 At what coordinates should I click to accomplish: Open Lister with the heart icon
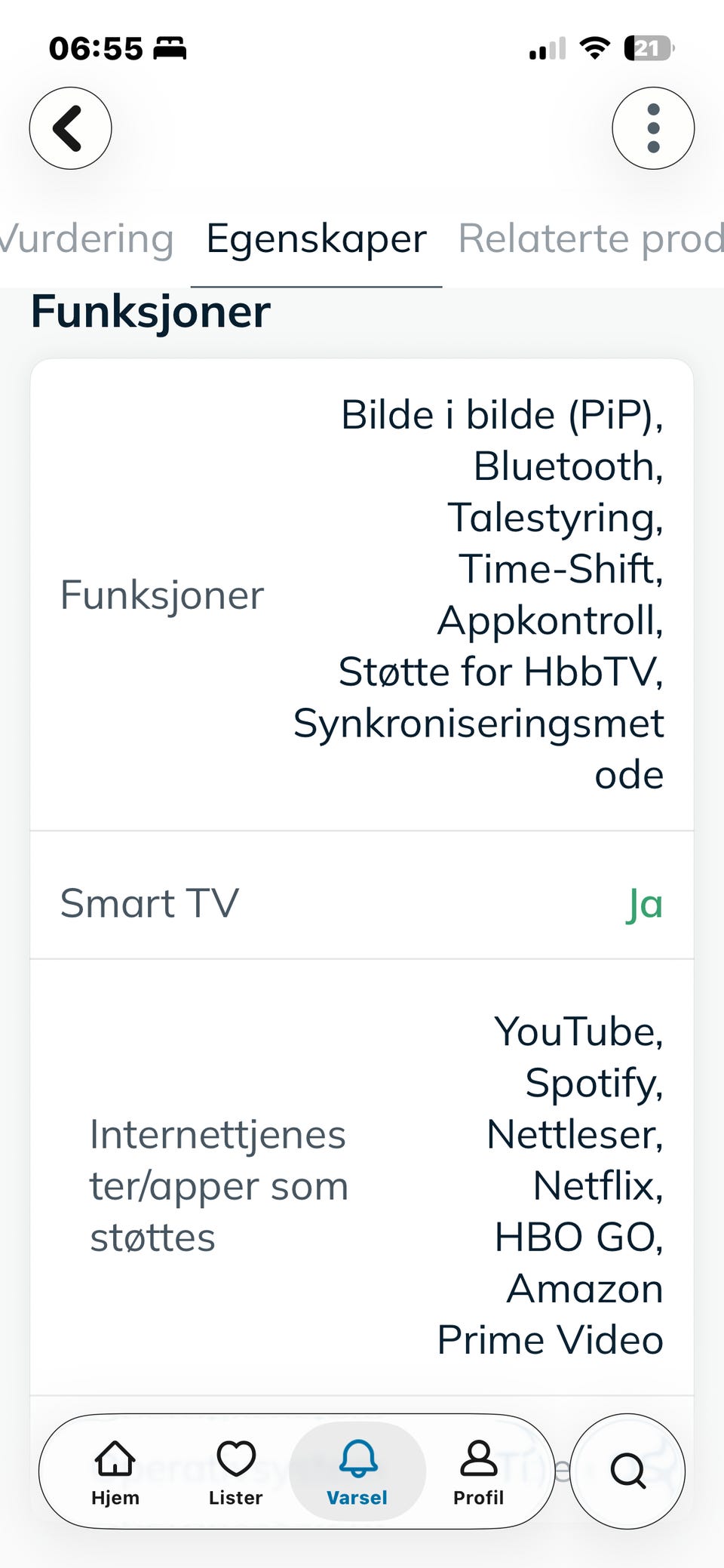236,1472
